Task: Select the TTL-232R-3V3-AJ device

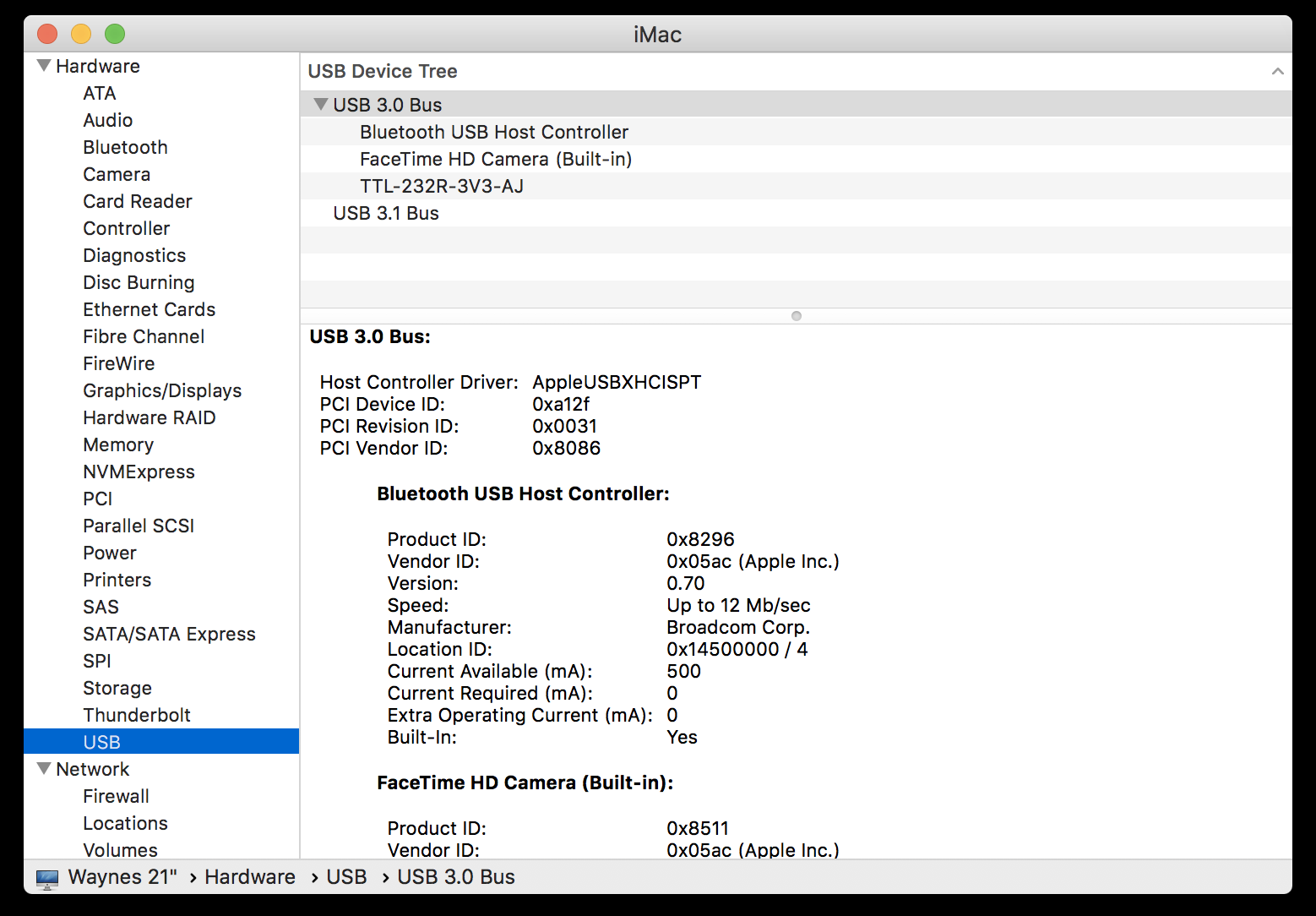Action: tap(796, 186)
